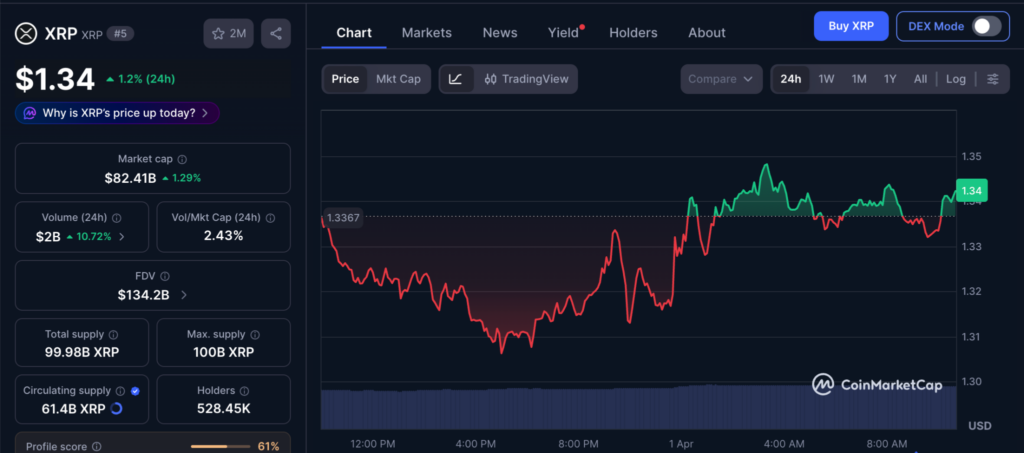Expand 'Why is XRP's price up today?'
1024x453 pixels.
coord(118,113)
